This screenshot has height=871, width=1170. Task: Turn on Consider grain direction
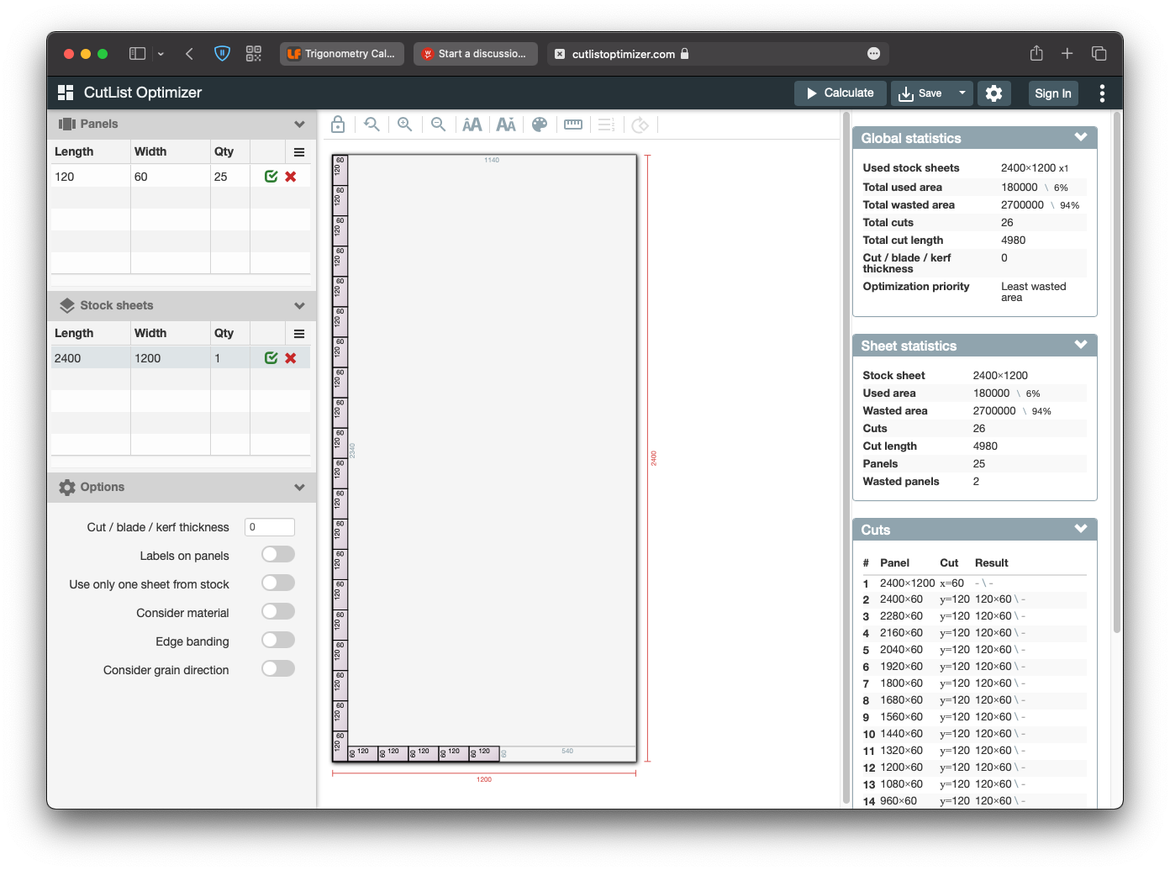(277, 668)
